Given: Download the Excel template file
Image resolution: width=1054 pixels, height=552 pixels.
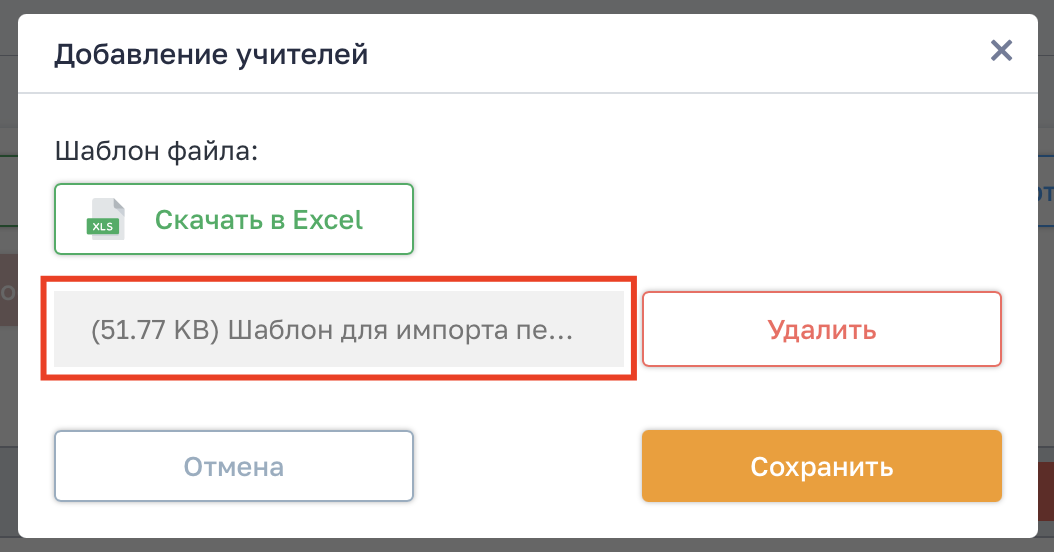Looking at the screenshot, I should pos(233,219).
